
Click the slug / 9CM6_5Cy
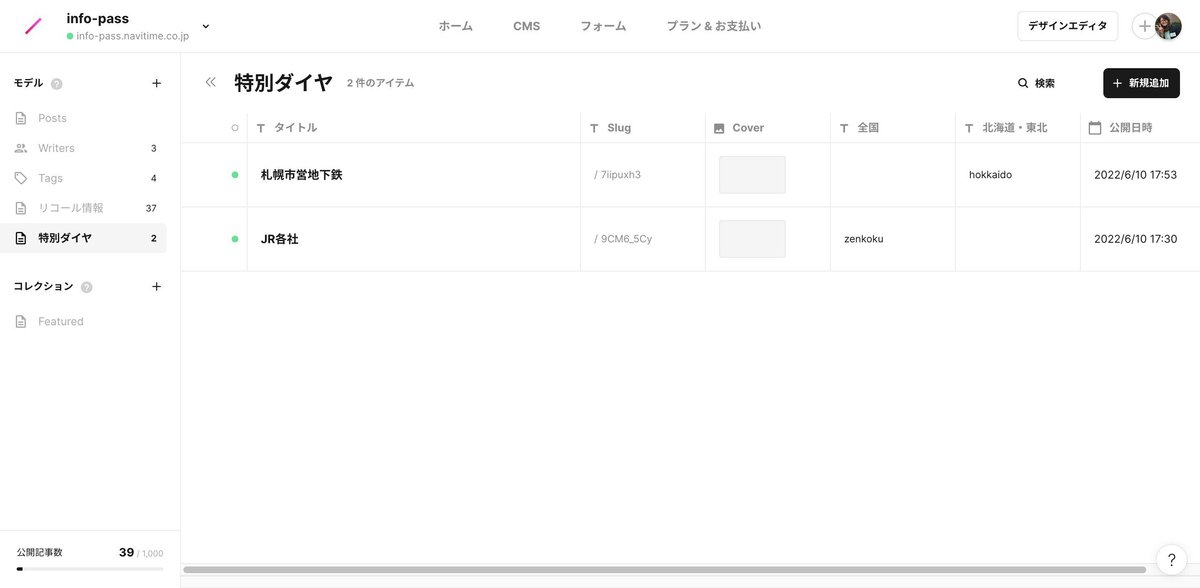point(623,239)
